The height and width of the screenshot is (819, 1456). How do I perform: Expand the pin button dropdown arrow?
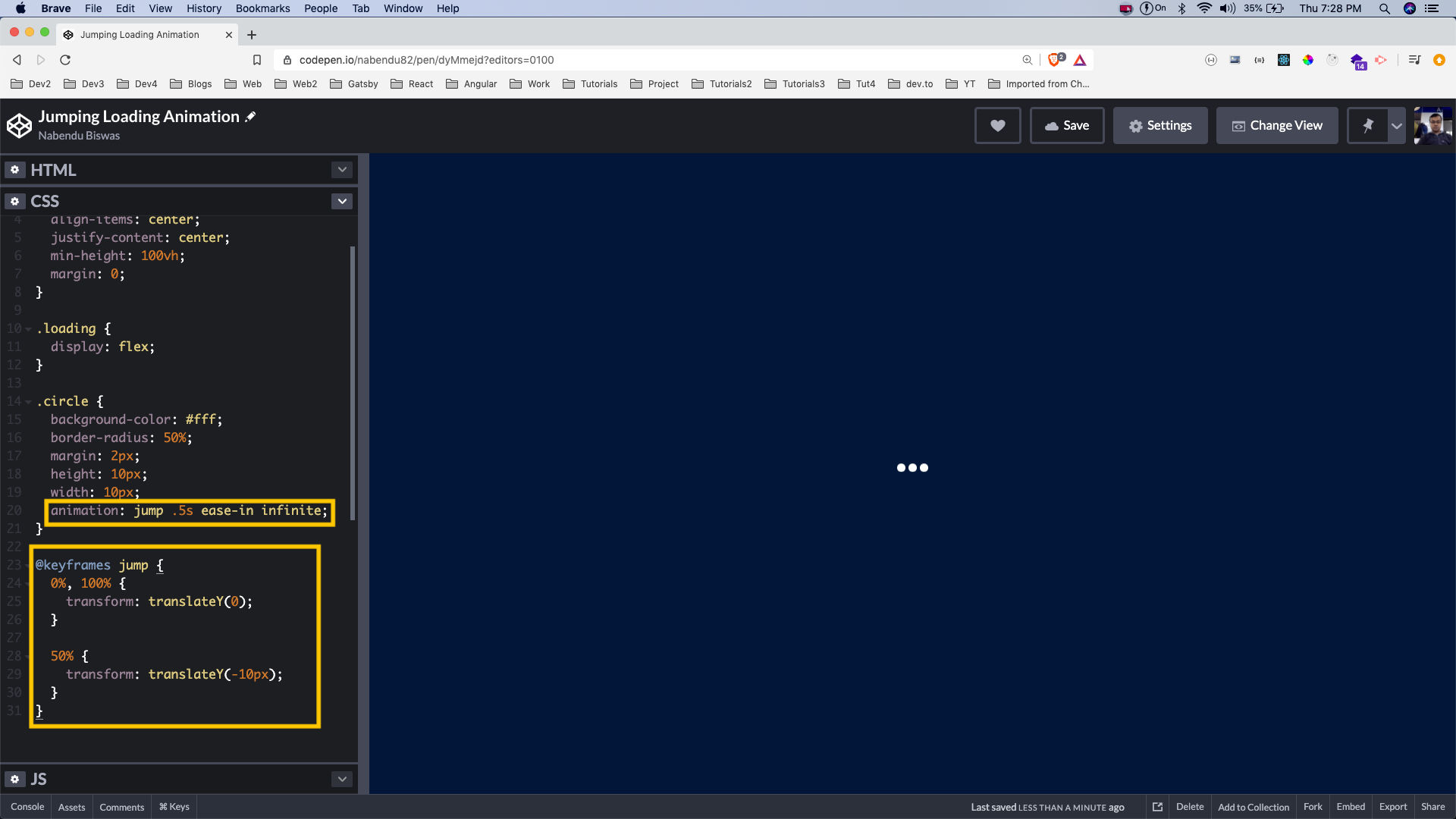pos(1396,126)
